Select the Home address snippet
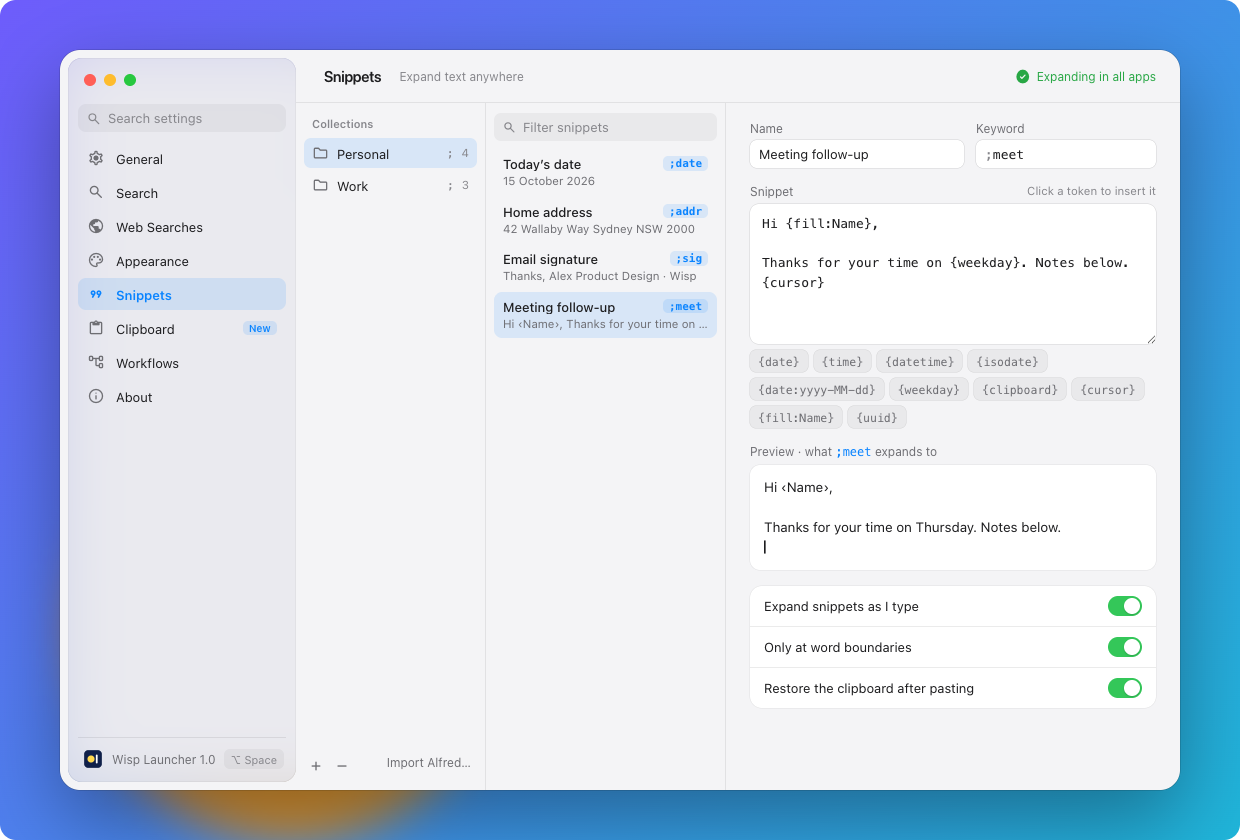 605,220
